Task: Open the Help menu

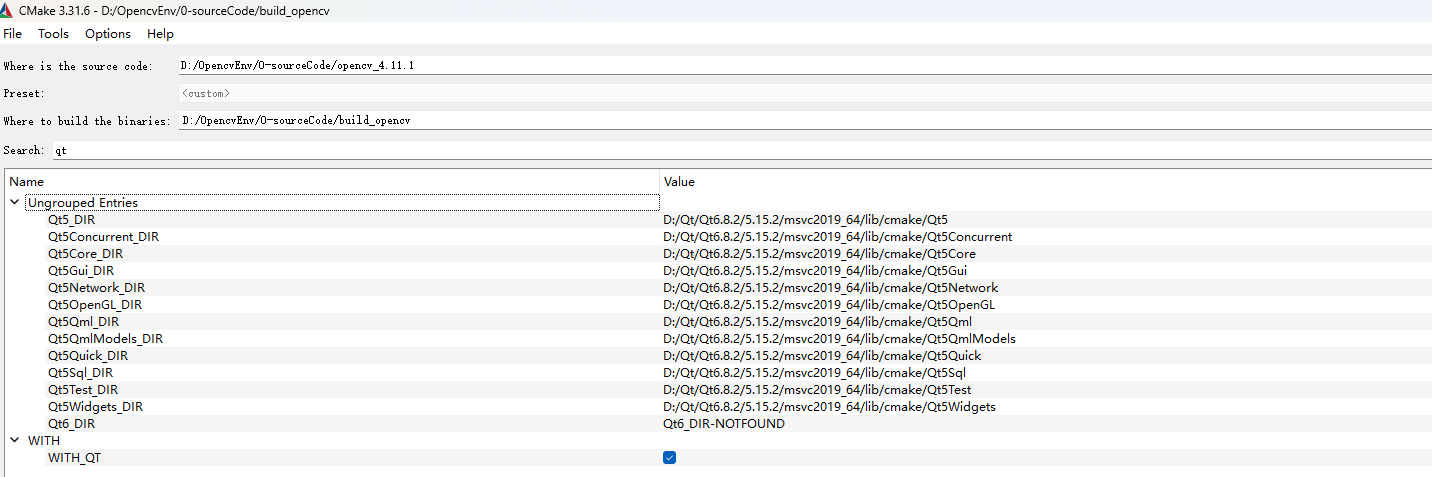Action: click(160, 33)
